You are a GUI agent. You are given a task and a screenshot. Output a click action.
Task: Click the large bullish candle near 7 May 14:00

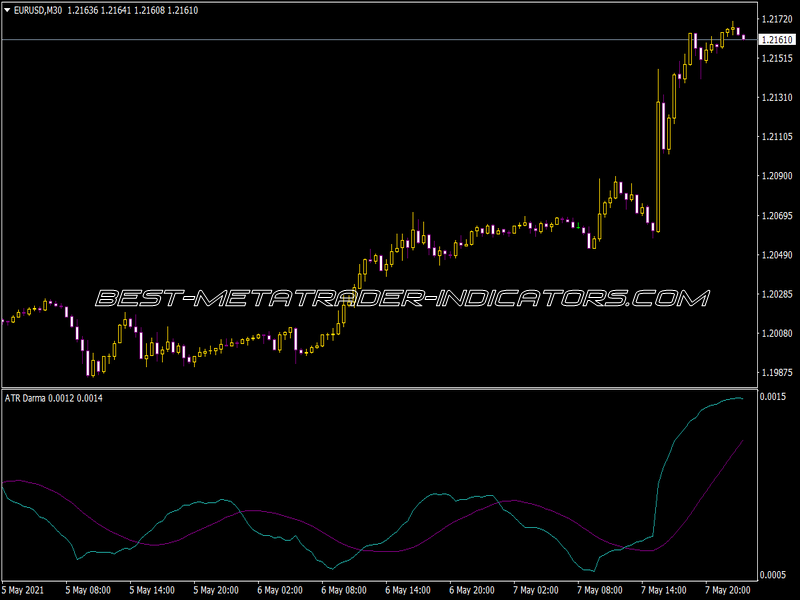tap(658, 167)
